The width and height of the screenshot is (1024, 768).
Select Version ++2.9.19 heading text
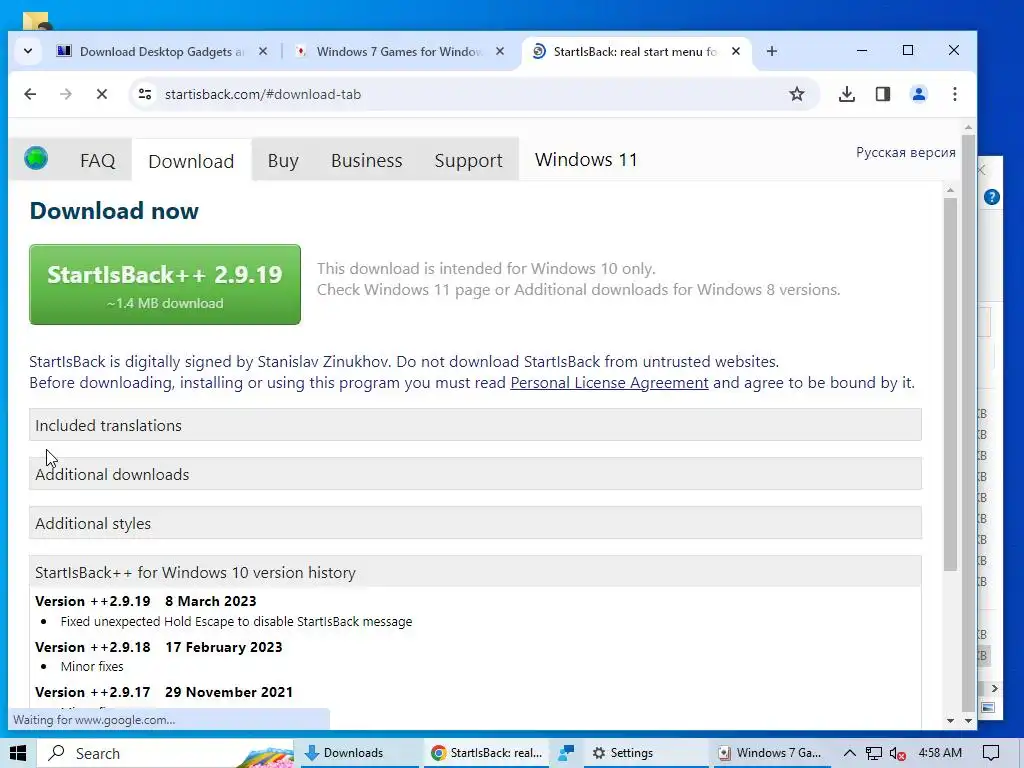(93, 601)
